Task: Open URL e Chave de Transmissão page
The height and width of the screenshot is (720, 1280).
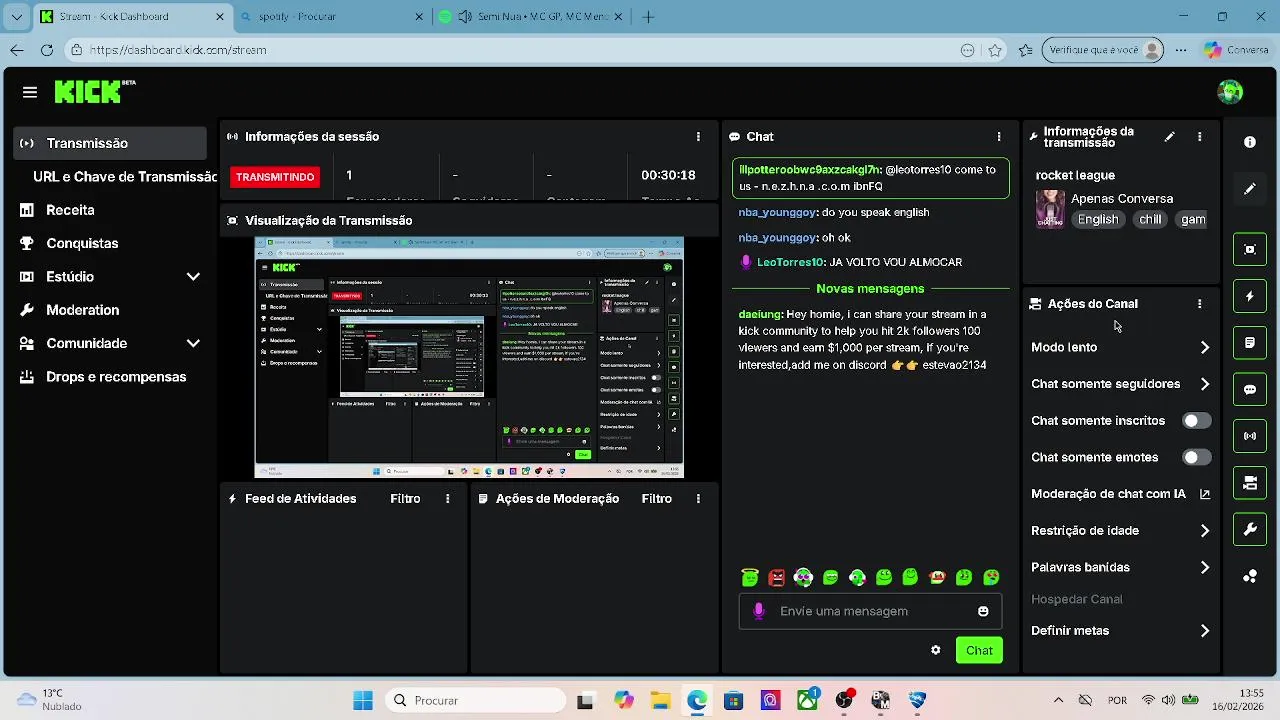Action: 124,177
